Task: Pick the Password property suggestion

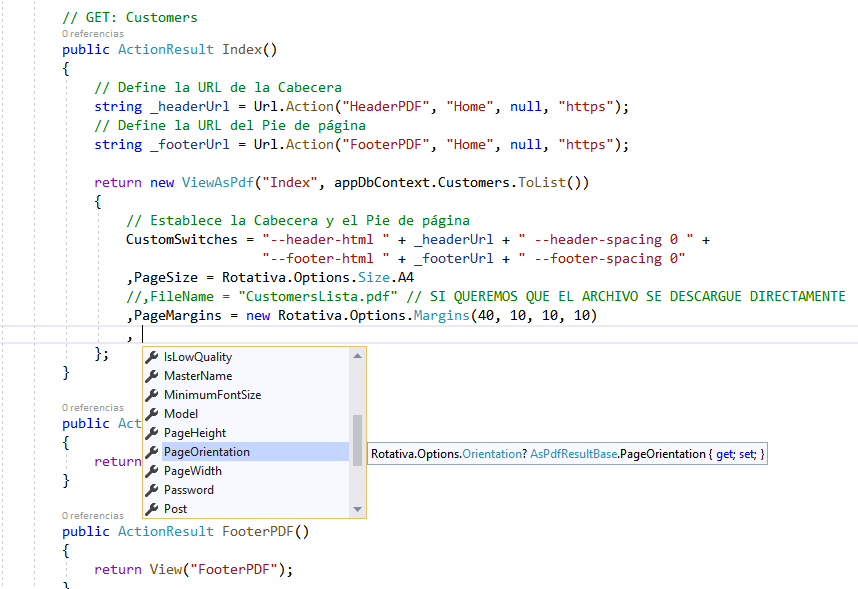Action: click(x=246, y=490)
